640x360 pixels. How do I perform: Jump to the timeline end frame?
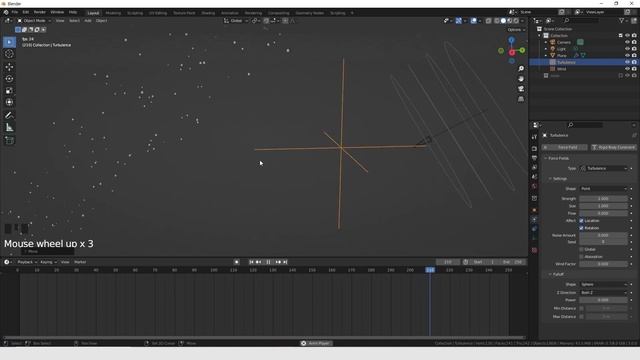click(285, 262)
